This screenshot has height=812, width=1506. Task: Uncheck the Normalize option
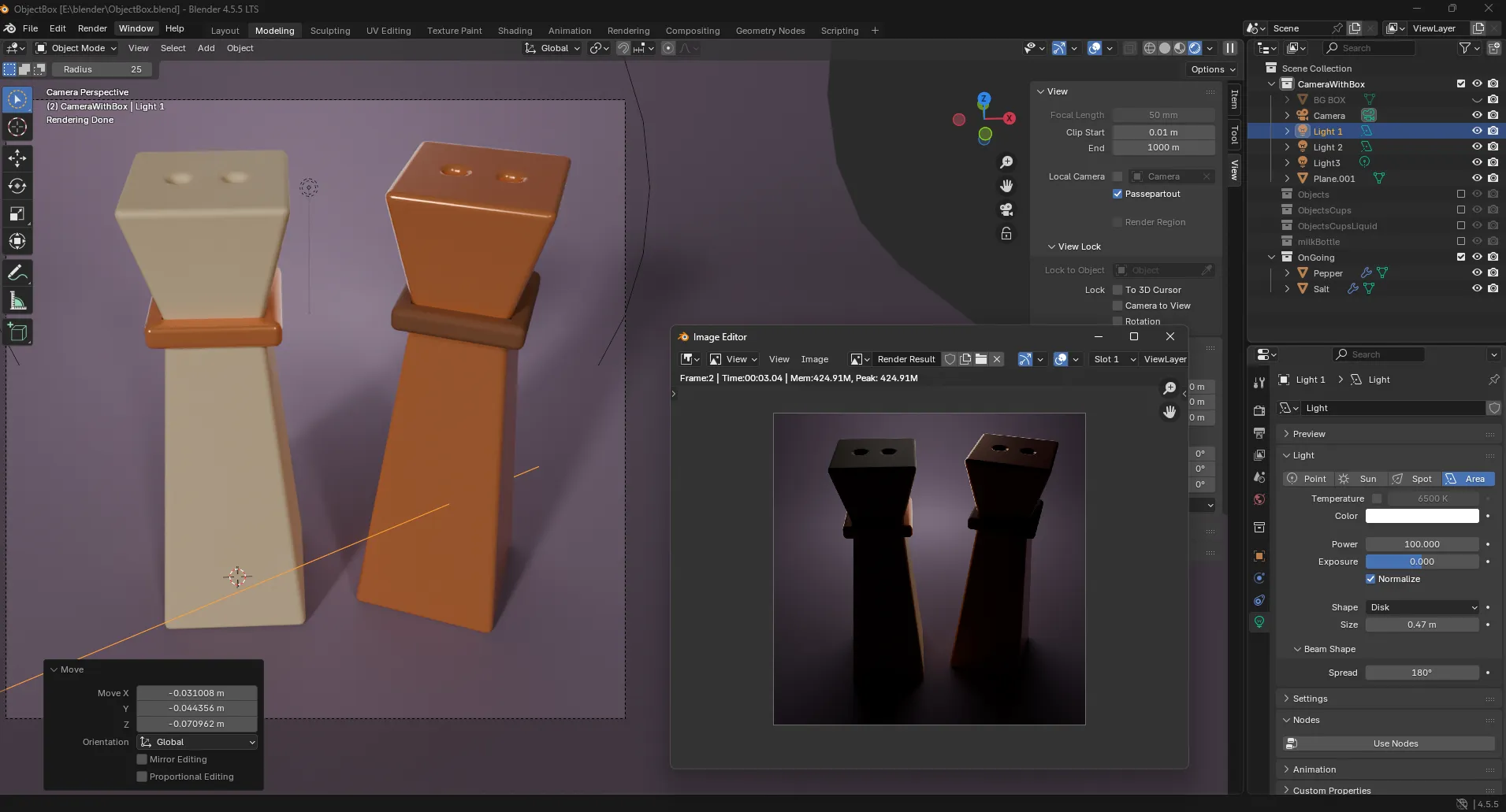(x=1370, y=579)
